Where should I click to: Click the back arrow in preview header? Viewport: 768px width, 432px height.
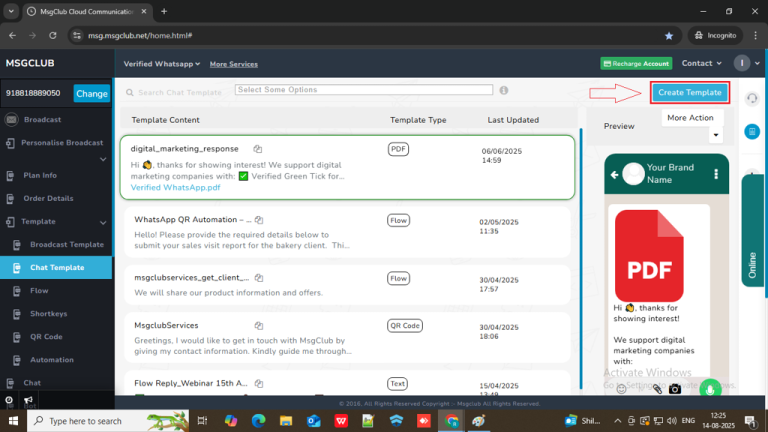pyautogui.click(x=615, y=175)
